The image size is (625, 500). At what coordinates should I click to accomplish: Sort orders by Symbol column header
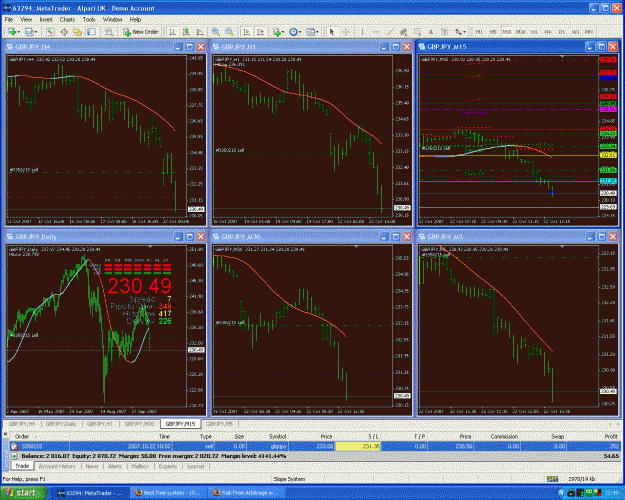pyautogui.click(x=277, y=437)
